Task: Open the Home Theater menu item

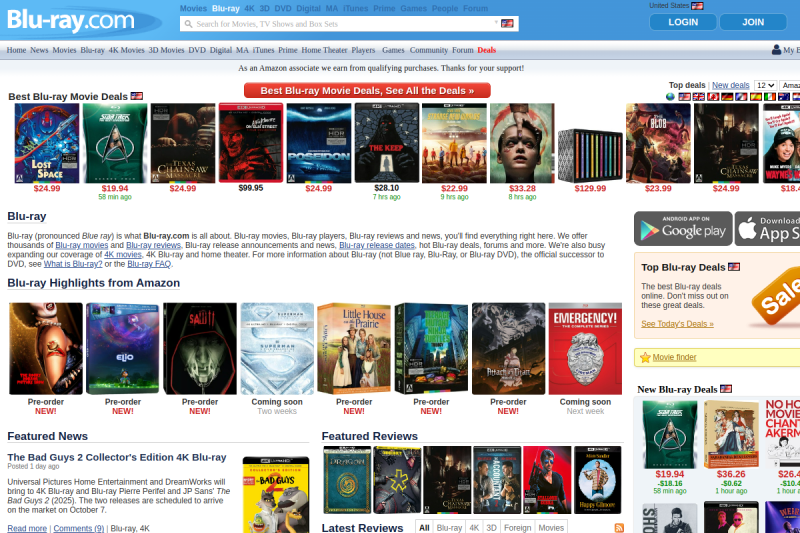Action: click(324, 50)
